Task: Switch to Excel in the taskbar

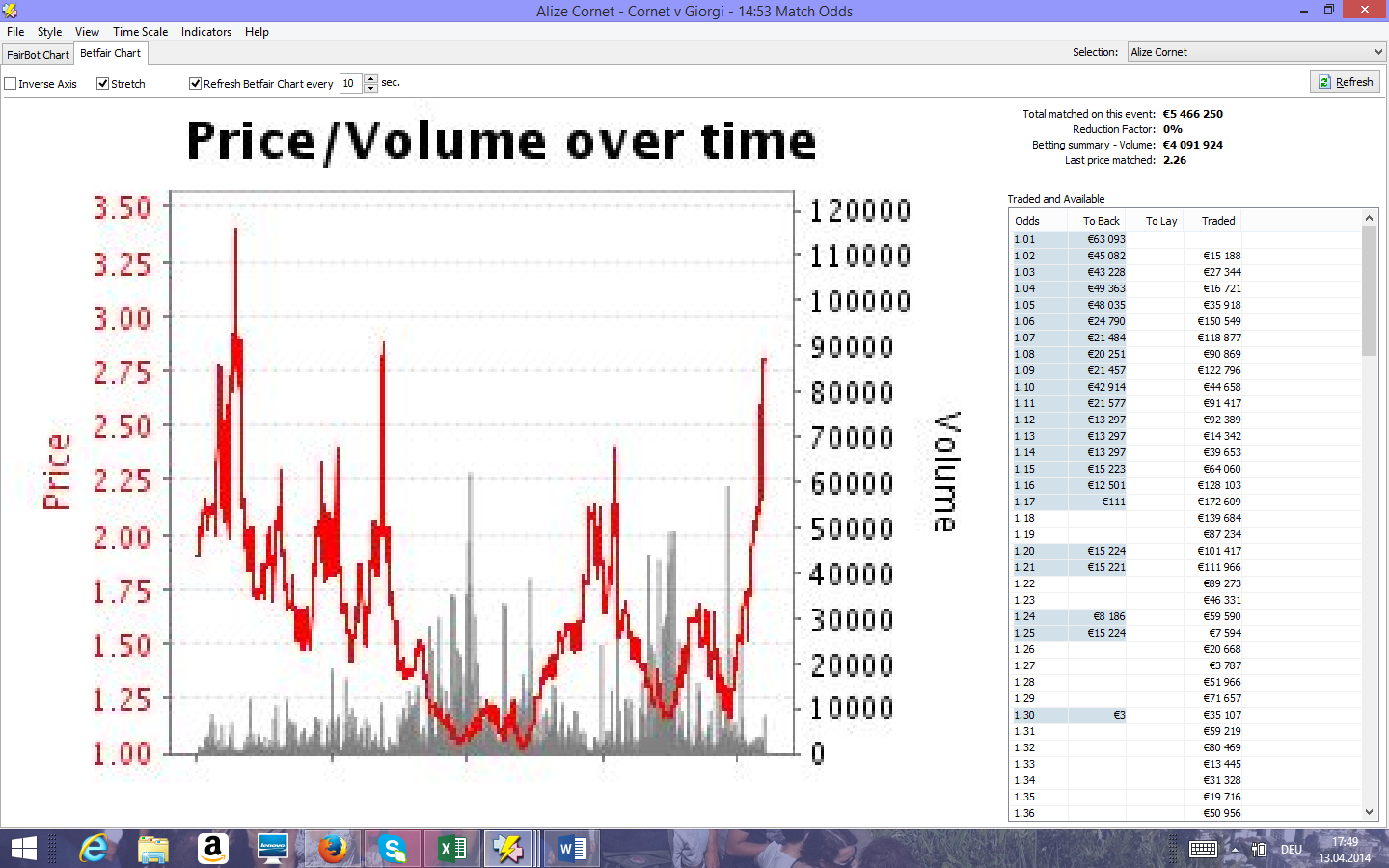Action: (452, 849)
